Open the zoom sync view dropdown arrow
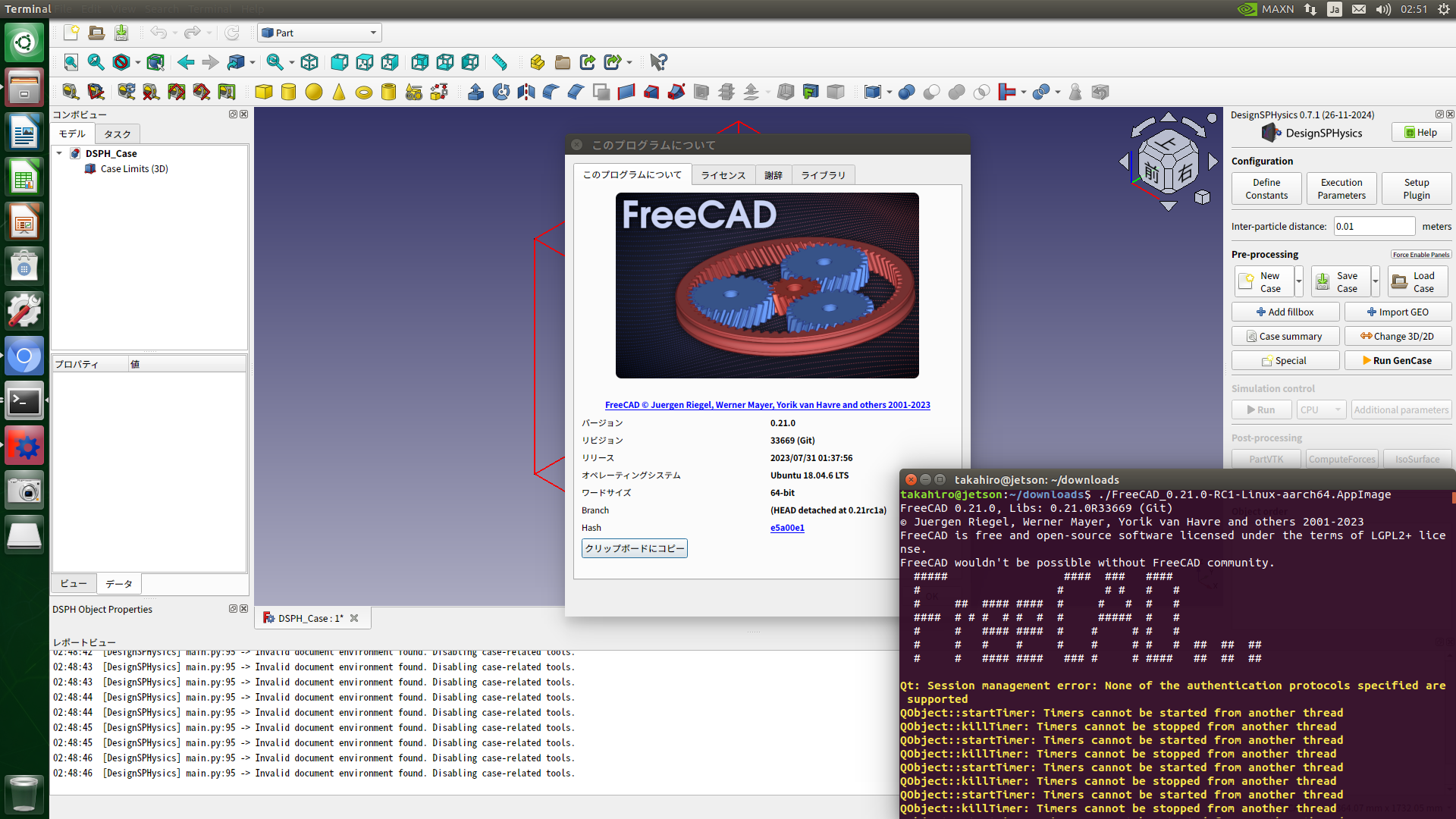 click(291, 63)
